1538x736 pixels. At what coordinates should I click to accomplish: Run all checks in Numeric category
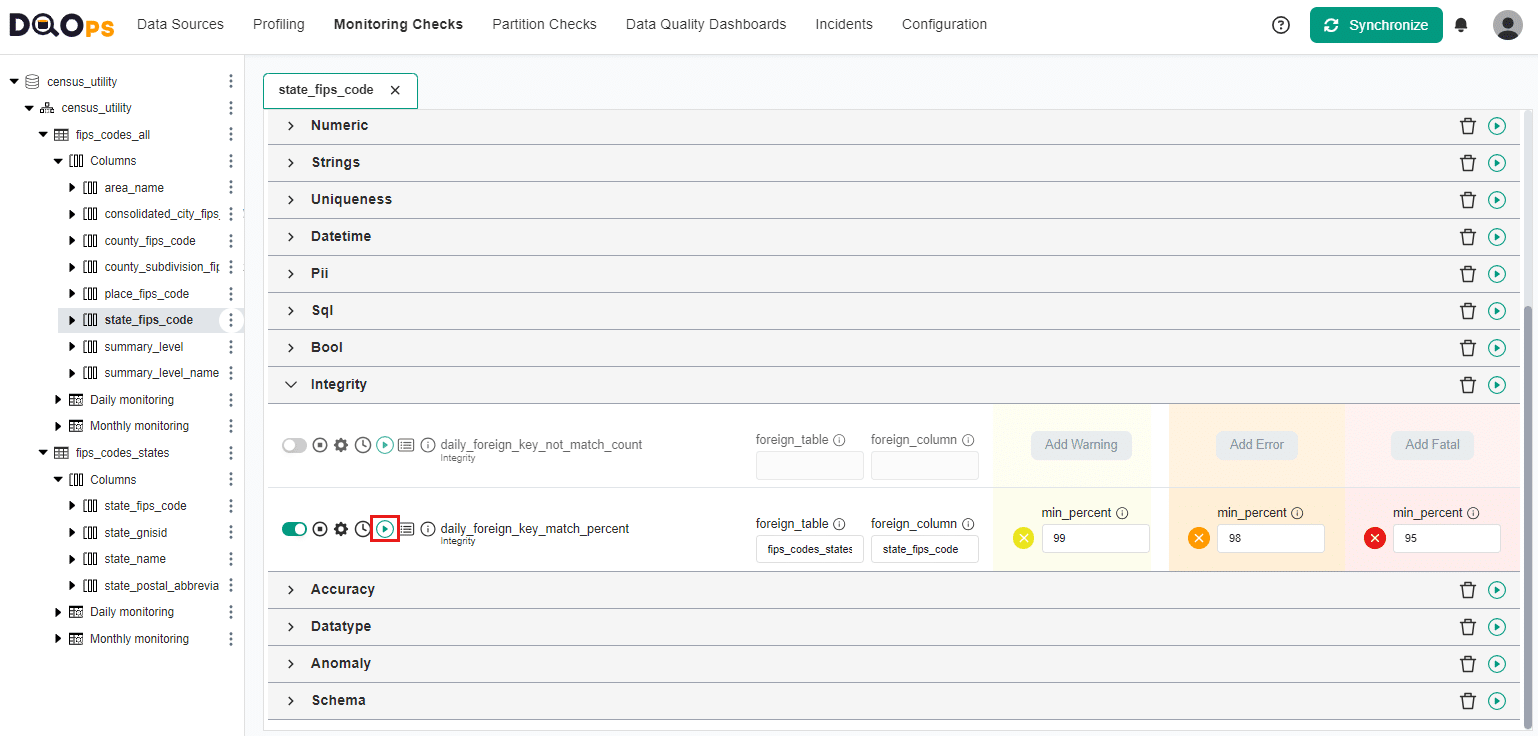tap(1496, 126)
